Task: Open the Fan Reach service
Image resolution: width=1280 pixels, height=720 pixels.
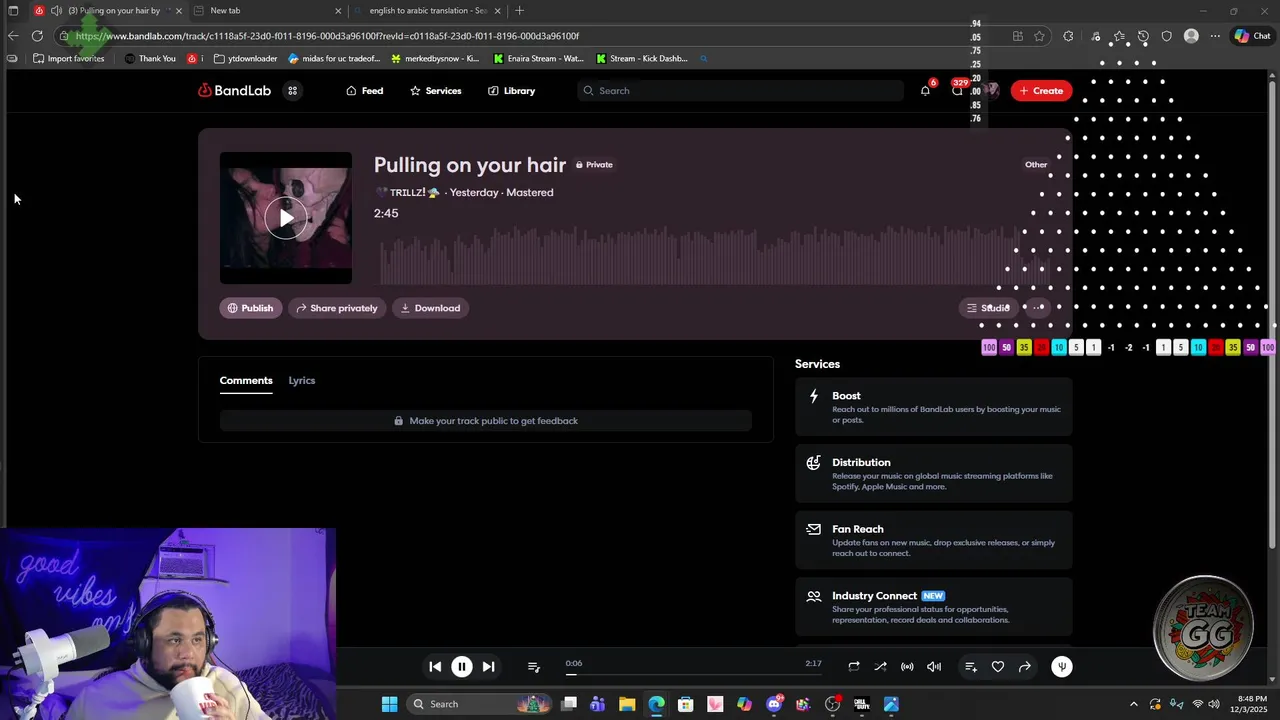Action: (x=934, y=541)
